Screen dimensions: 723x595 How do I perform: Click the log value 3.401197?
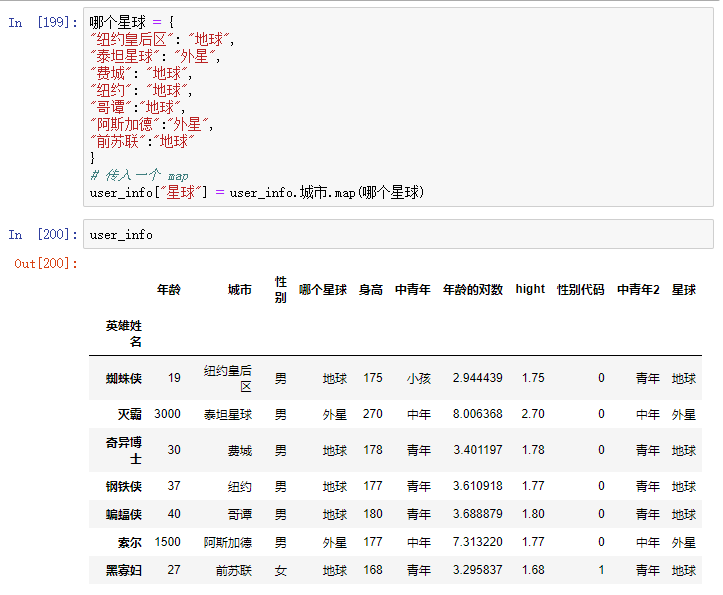pos(477,450)
